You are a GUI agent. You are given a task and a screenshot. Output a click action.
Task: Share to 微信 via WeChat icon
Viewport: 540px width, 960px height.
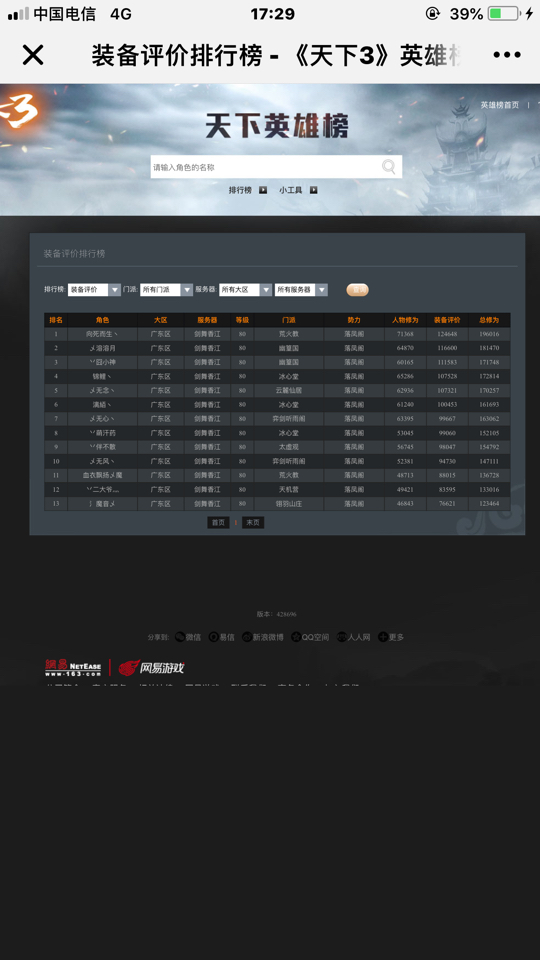(180, 637)
